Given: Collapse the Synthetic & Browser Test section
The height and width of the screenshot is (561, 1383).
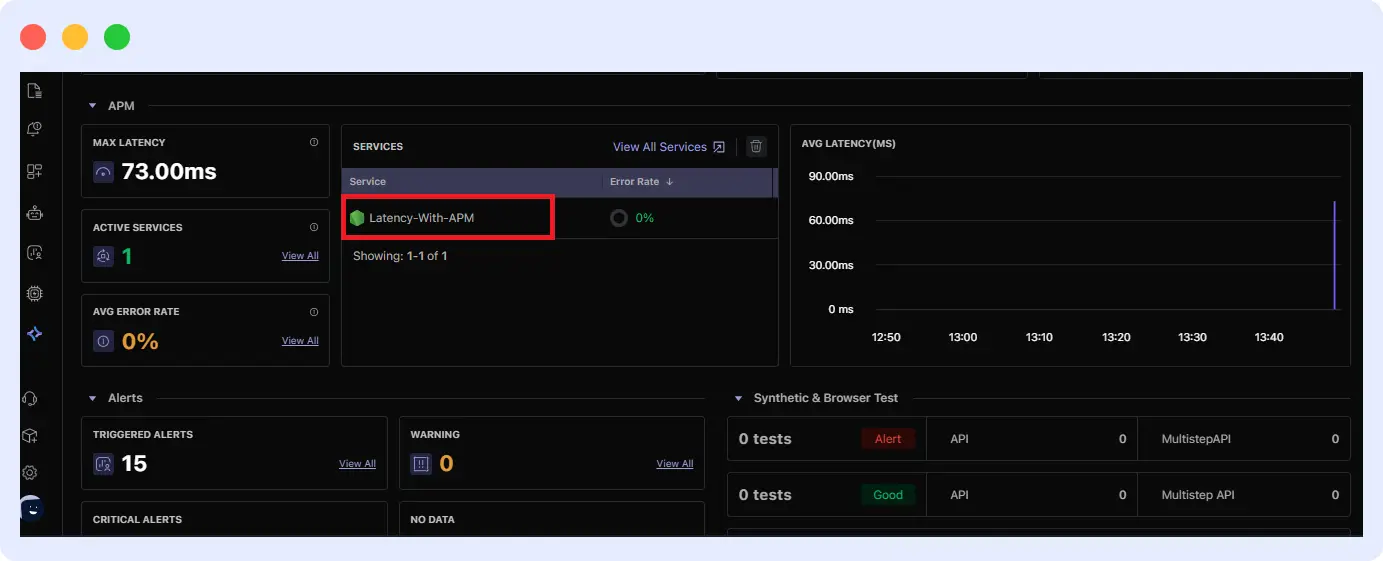Looking at the screenshot, I should pos(739,398).
